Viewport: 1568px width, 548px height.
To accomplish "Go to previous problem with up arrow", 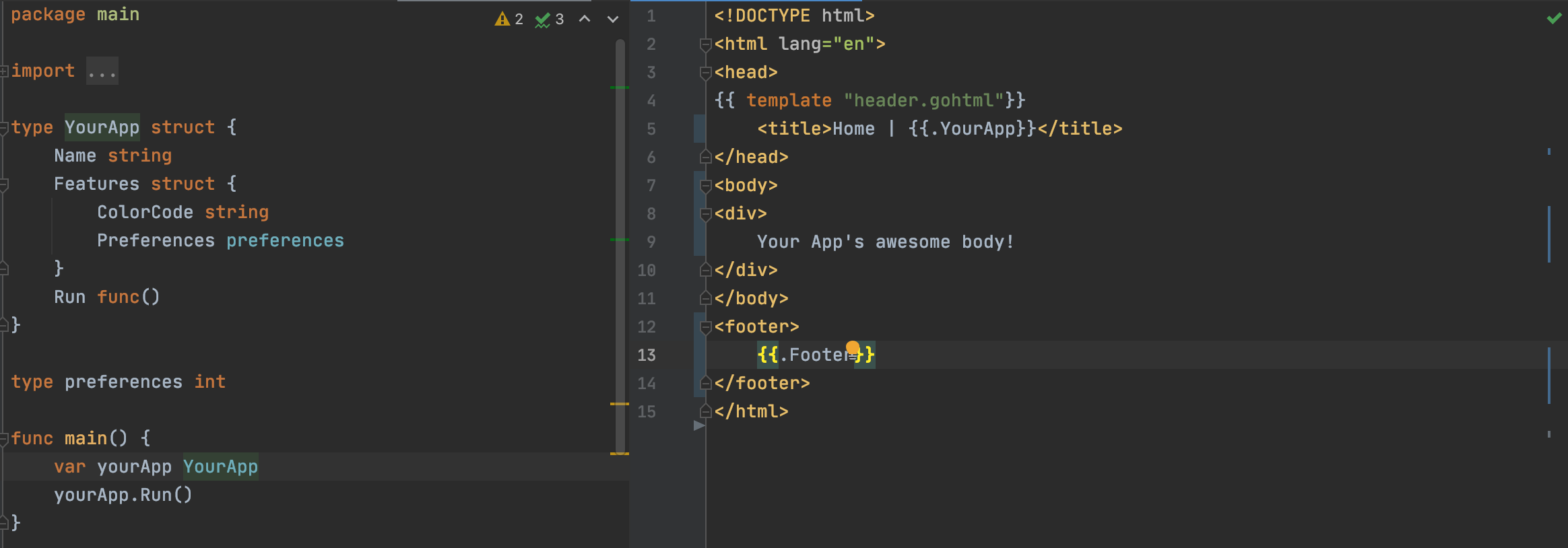I will coord(585,19).
